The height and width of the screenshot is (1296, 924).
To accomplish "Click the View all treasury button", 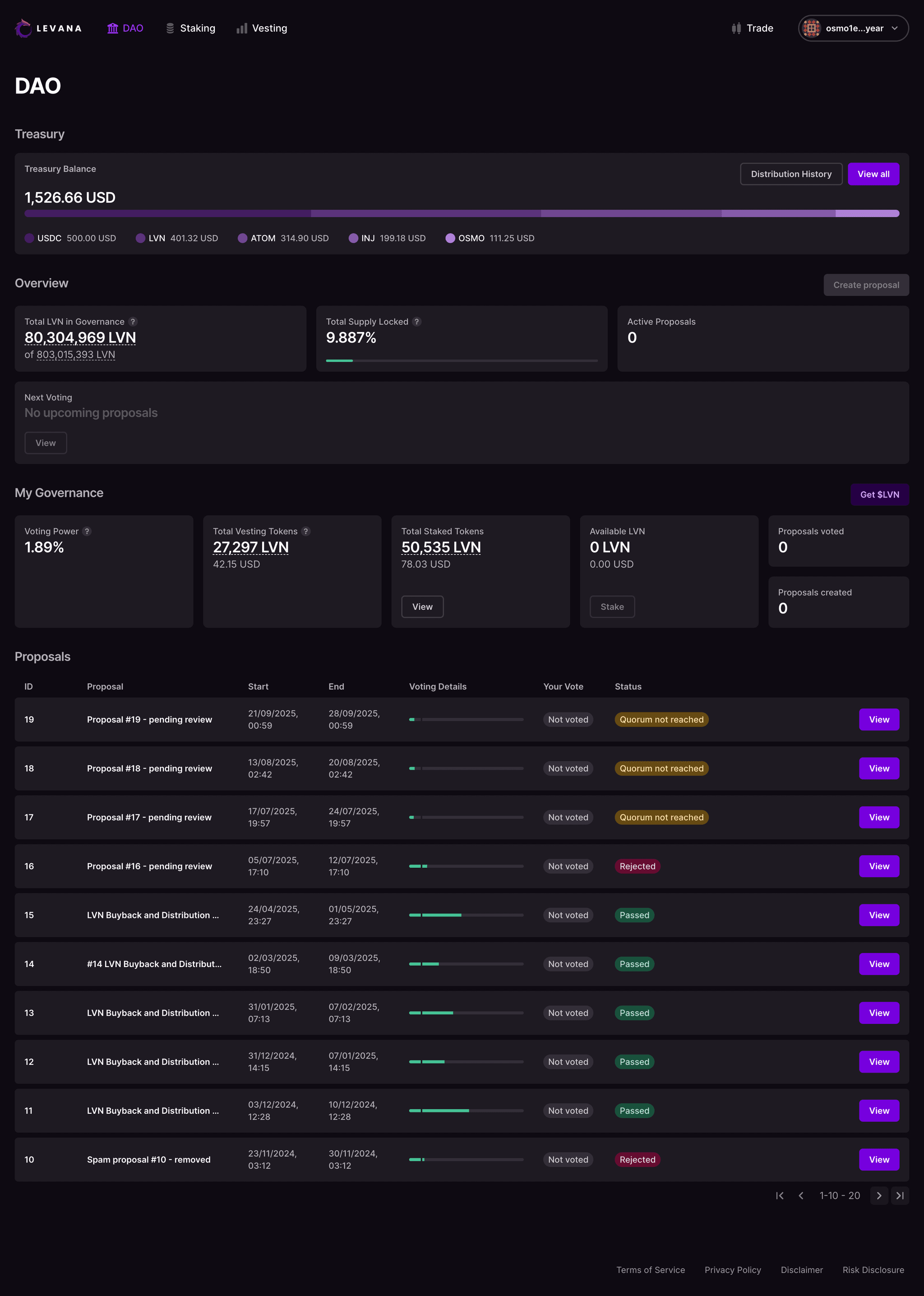I will point(873,174).
